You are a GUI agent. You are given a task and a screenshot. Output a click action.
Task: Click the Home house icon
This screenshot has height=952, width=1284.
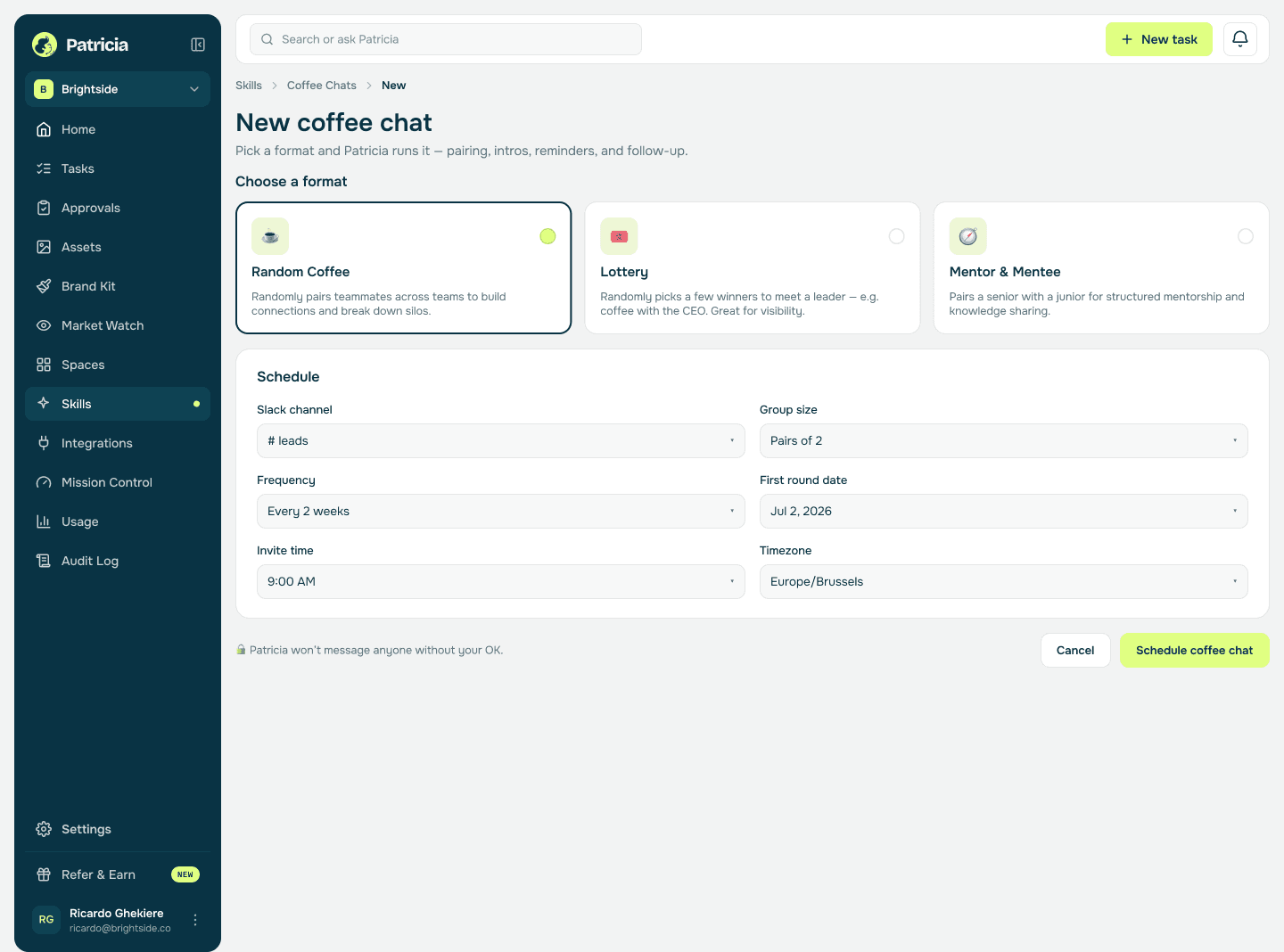[44, 129]
